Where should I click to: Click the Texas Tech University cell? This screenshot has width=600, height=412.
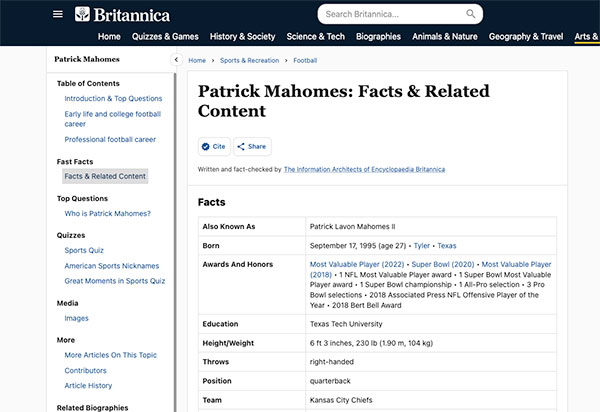431,324
